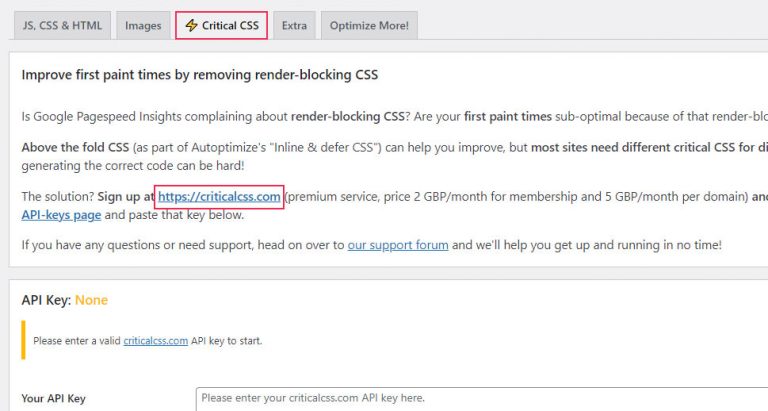This screenshot has width=768, height=411.
Task: Open the Optimize More! tab
Action: 369,25
